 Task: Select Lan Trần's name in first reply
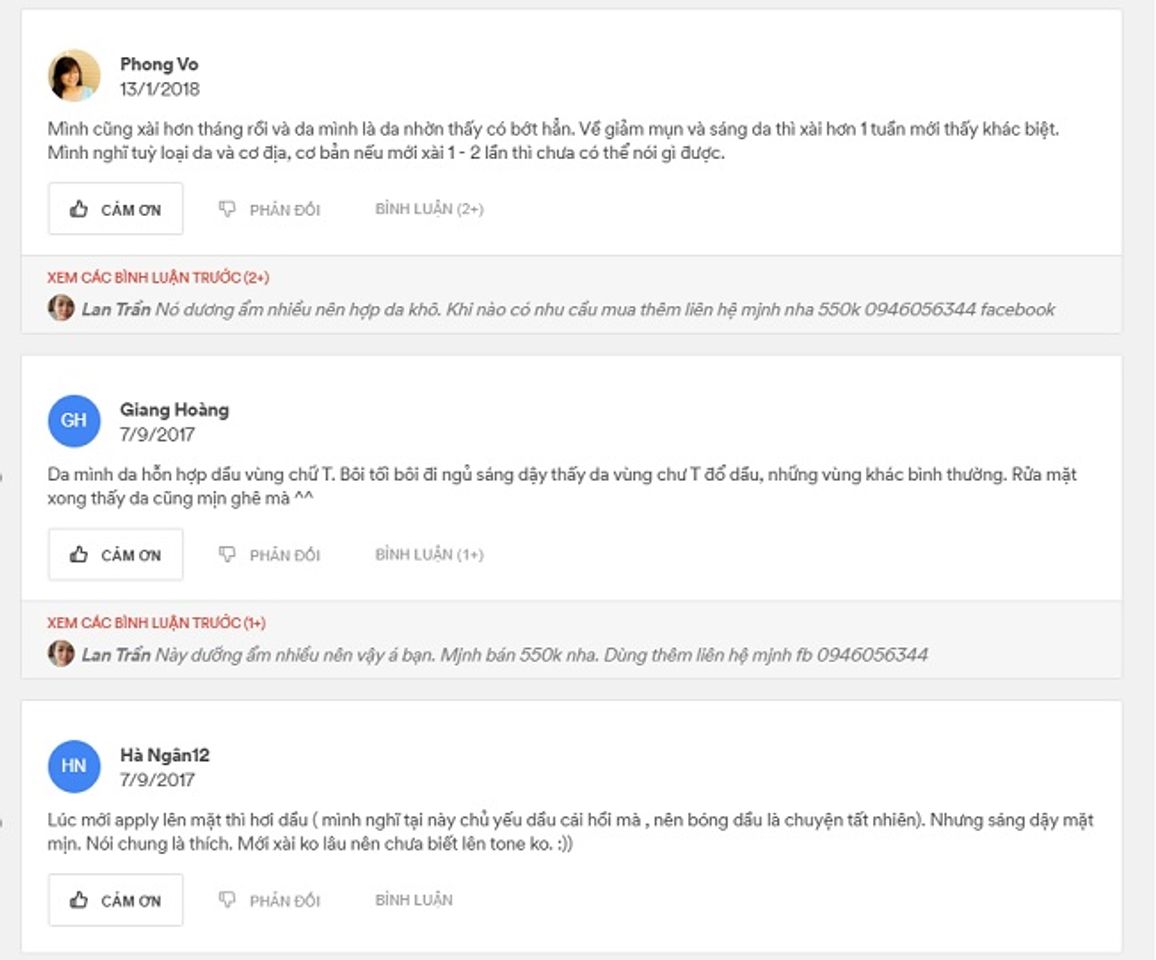tap(116, 310)
